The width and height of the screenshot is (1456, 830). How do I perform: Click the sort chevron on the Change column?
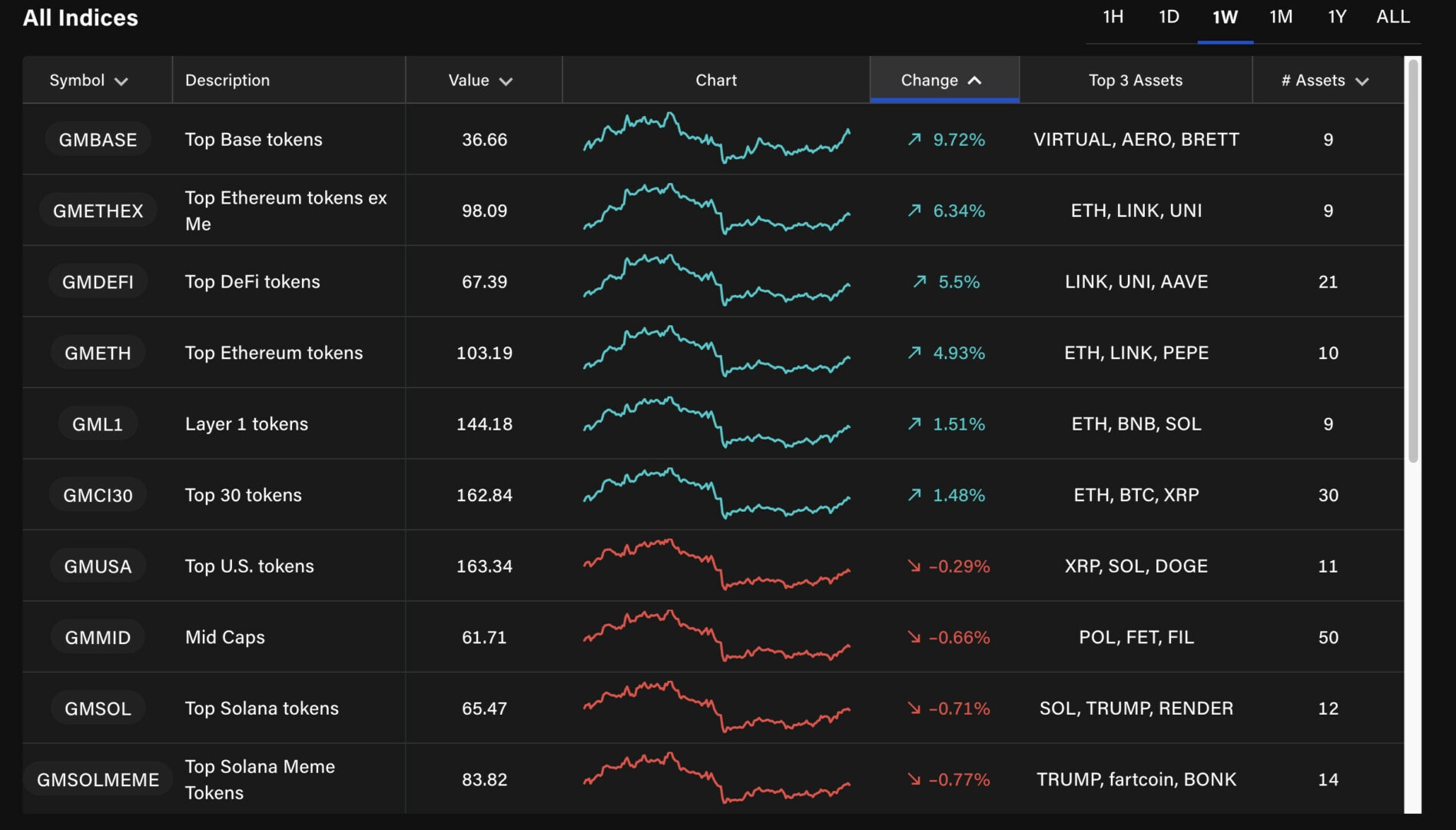click(974, 81)
